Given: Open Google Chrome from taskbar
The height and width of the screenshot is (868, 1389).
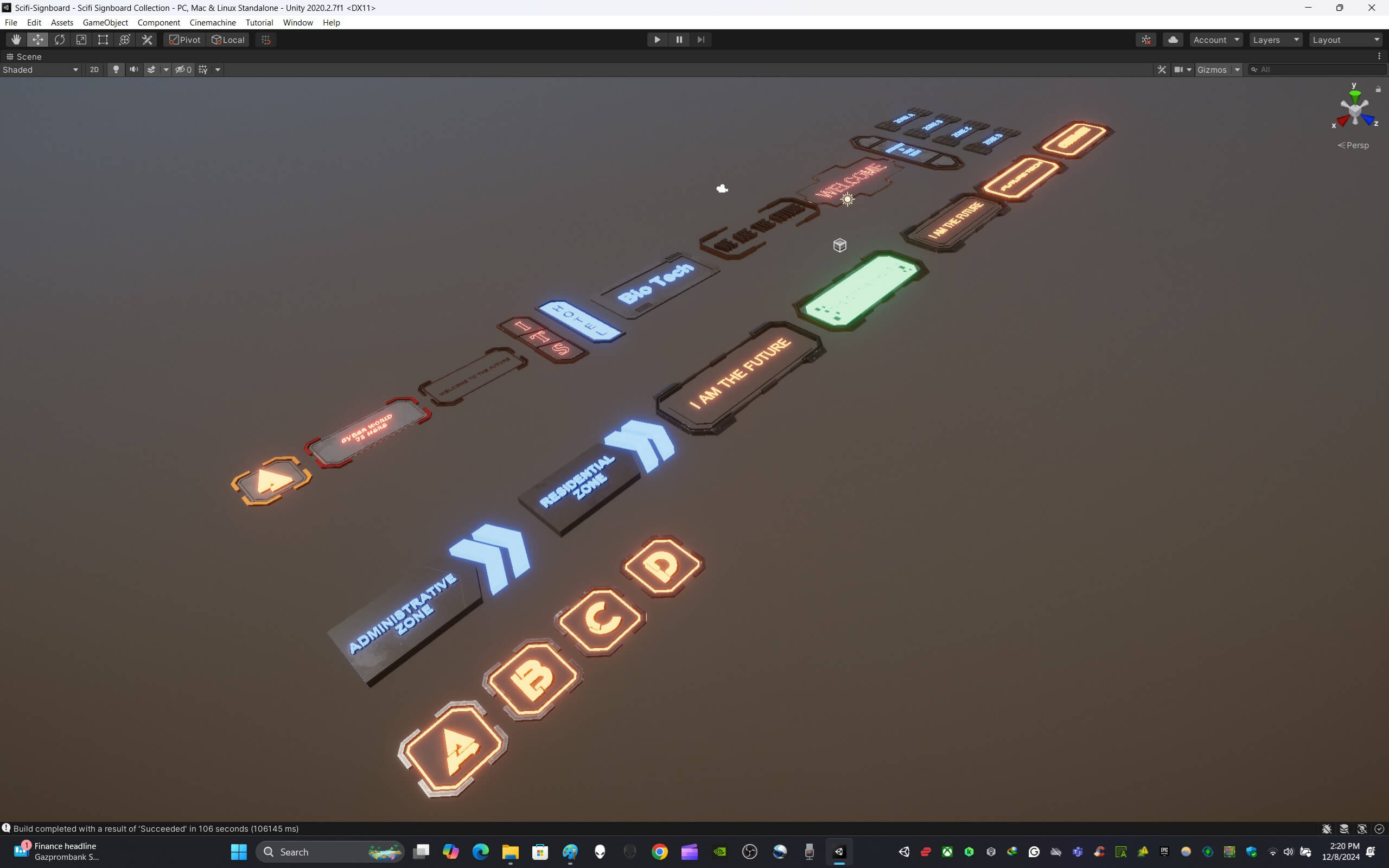Looking at the screenshot, I should pos(659,851).
